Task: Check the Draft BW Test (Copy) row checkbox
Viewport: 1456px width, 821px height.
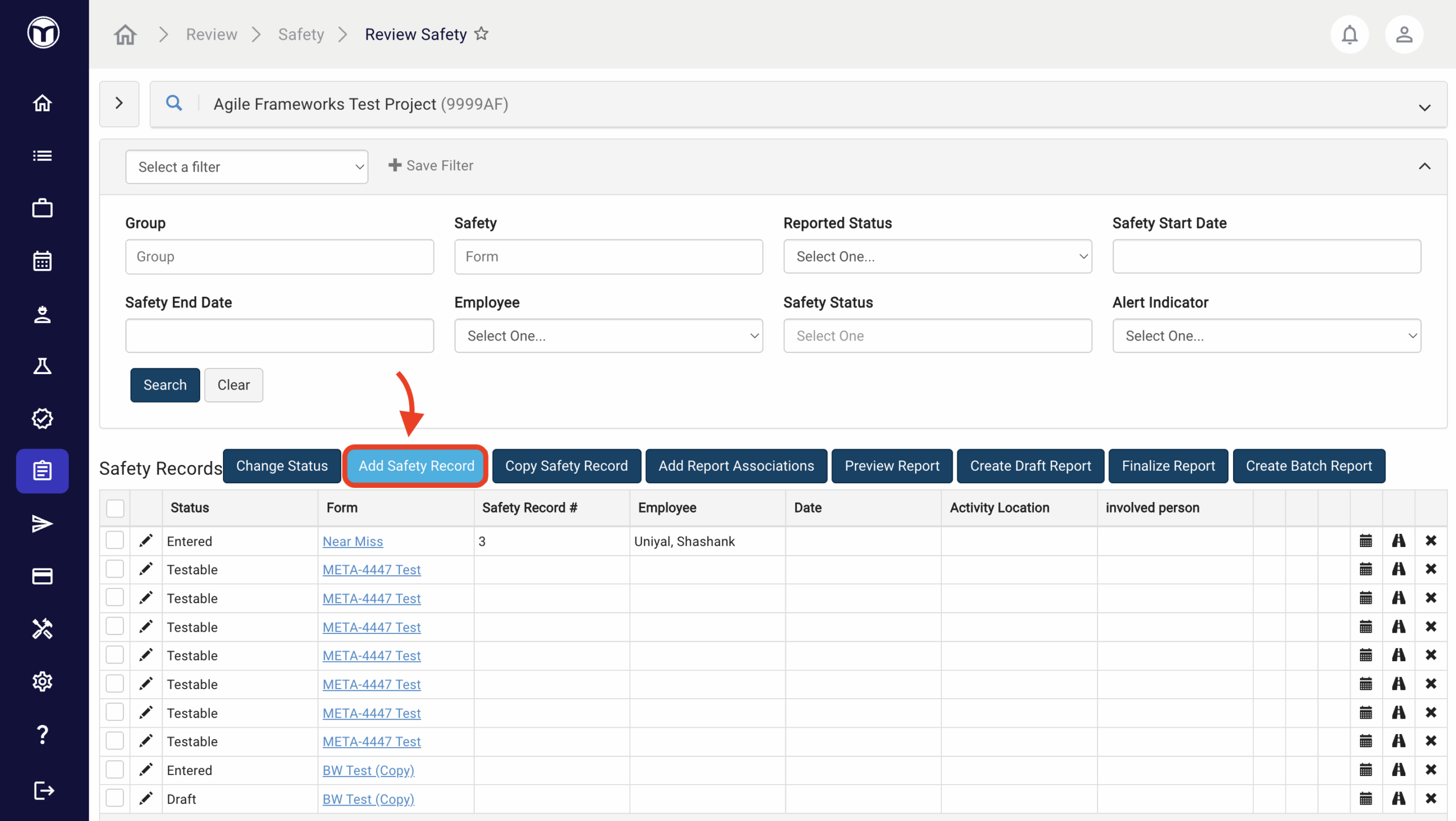Action: click(115, 799)
